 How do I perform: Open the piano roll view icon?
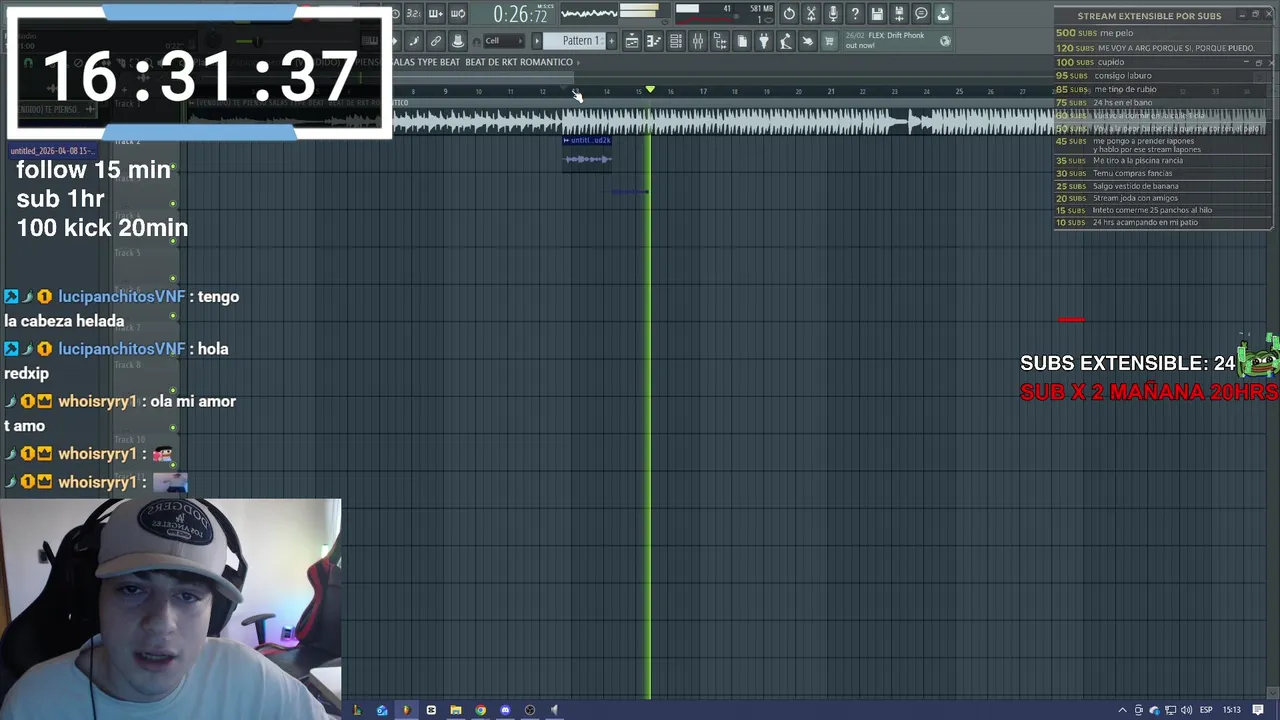point(654,41)
